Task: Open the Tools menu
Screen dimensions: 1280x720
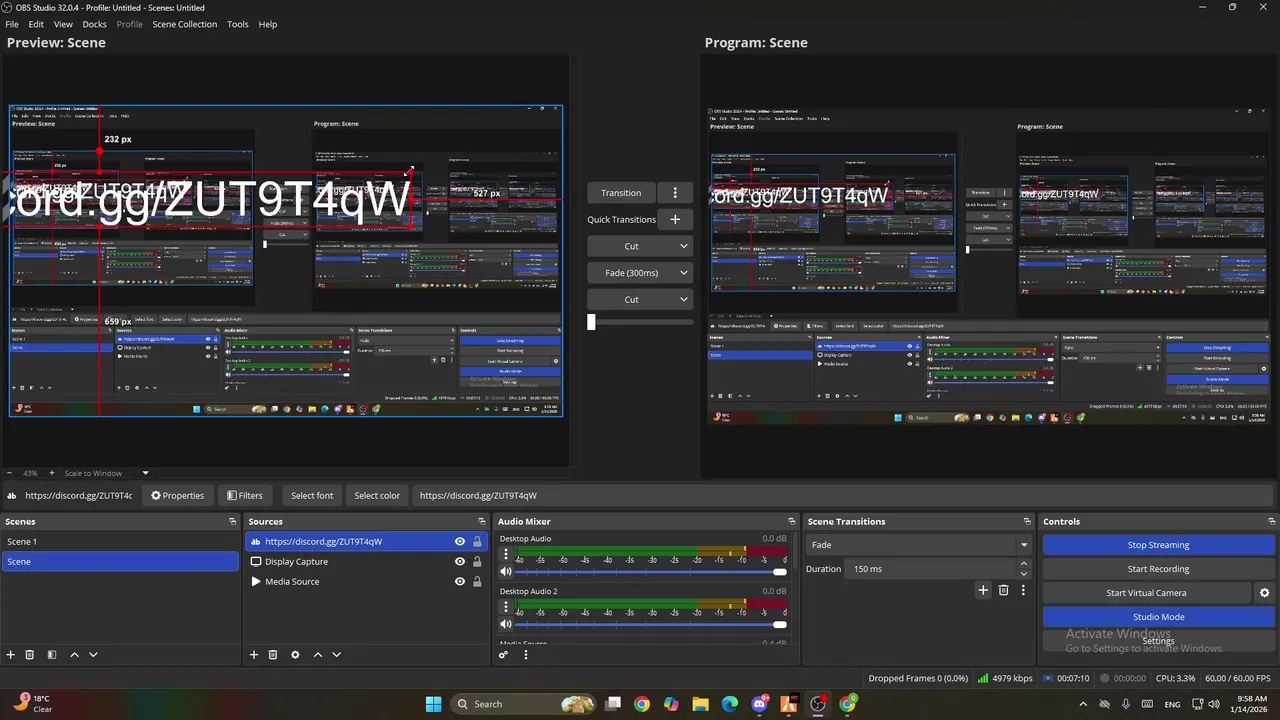Action: tap(238, 24)
